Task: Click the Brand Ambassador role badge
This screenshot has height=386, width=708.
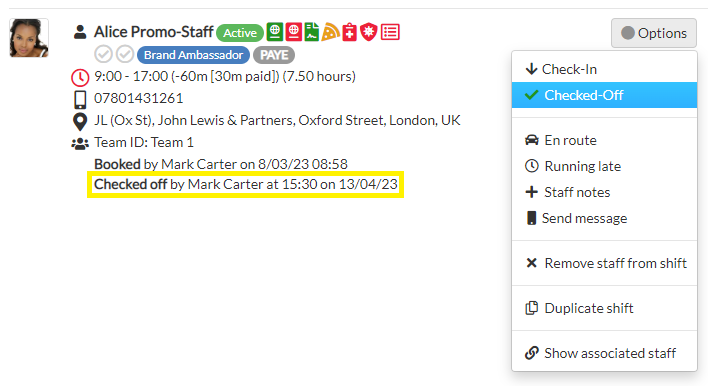Action: pos(193,55)
